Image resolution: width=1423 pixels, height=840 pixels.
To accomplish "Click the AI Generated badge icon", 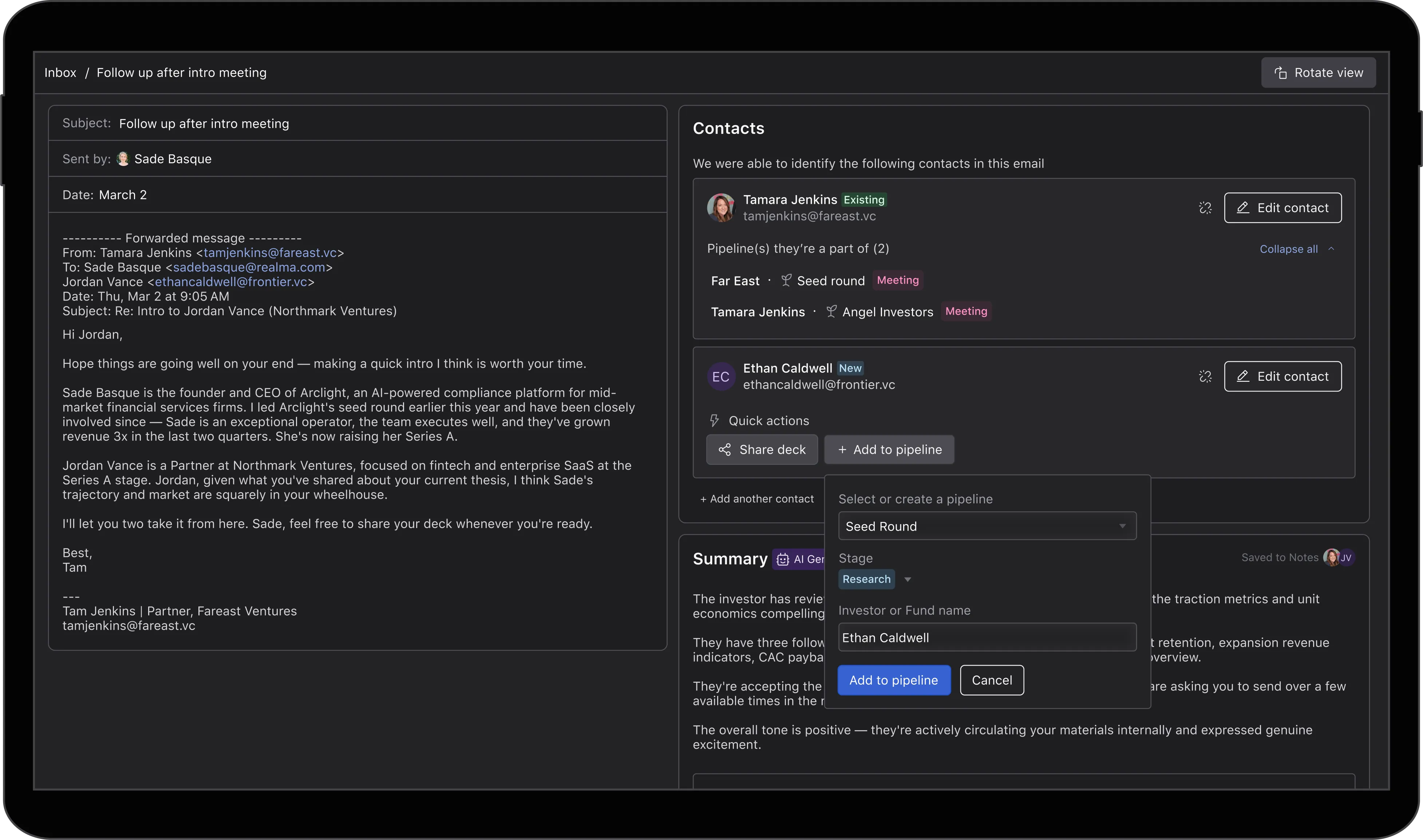I will (x=782, y=559).
